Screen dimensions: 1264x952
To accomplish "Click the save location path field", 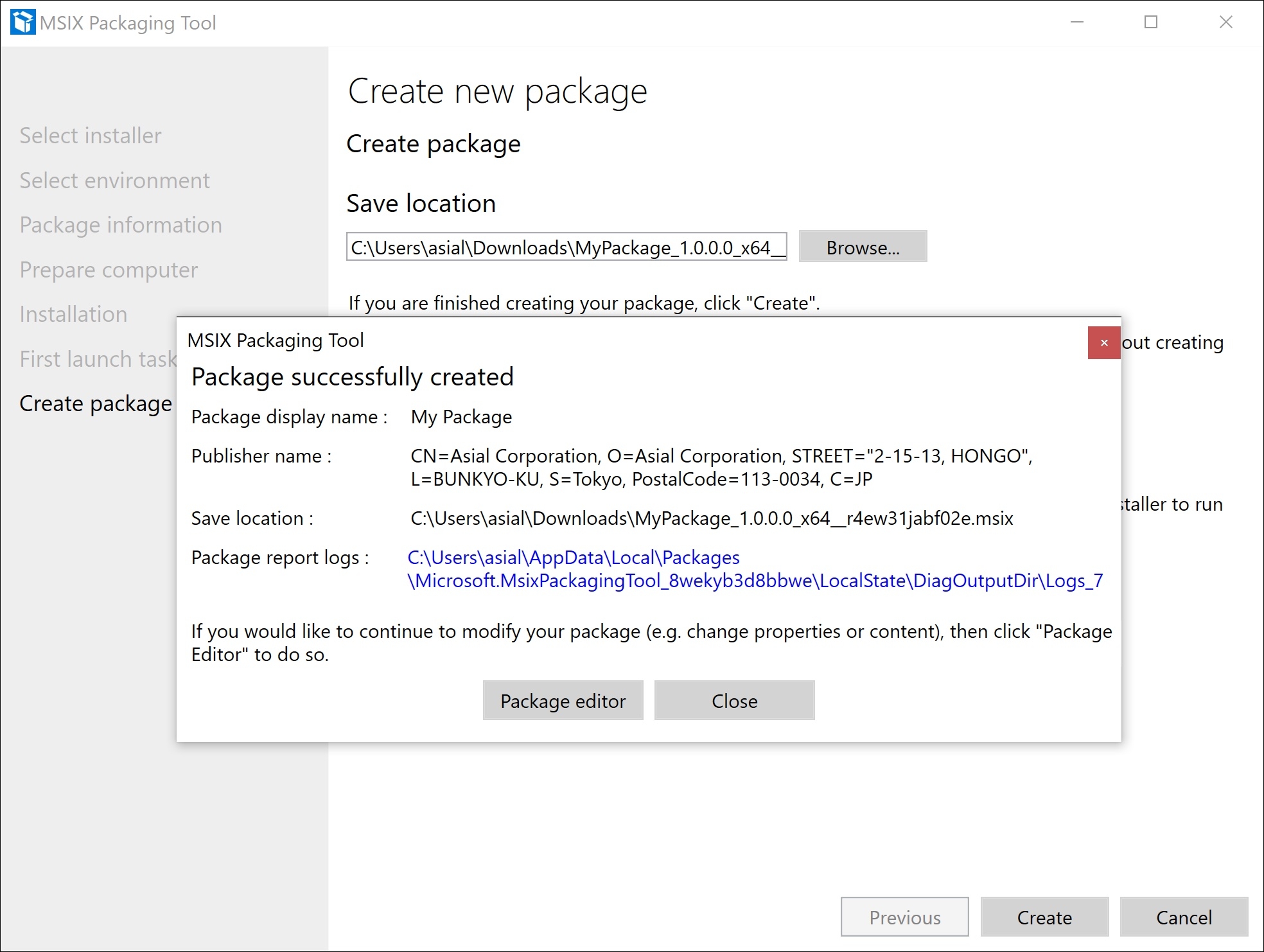I will tap(566, 247).
